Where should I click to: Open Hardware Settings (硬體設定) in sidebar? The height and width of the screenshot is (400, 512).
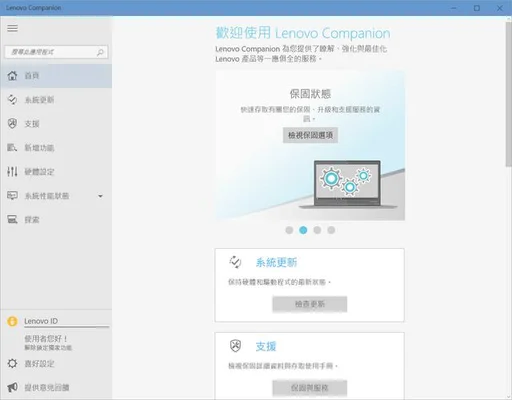[x=56, y=172]
